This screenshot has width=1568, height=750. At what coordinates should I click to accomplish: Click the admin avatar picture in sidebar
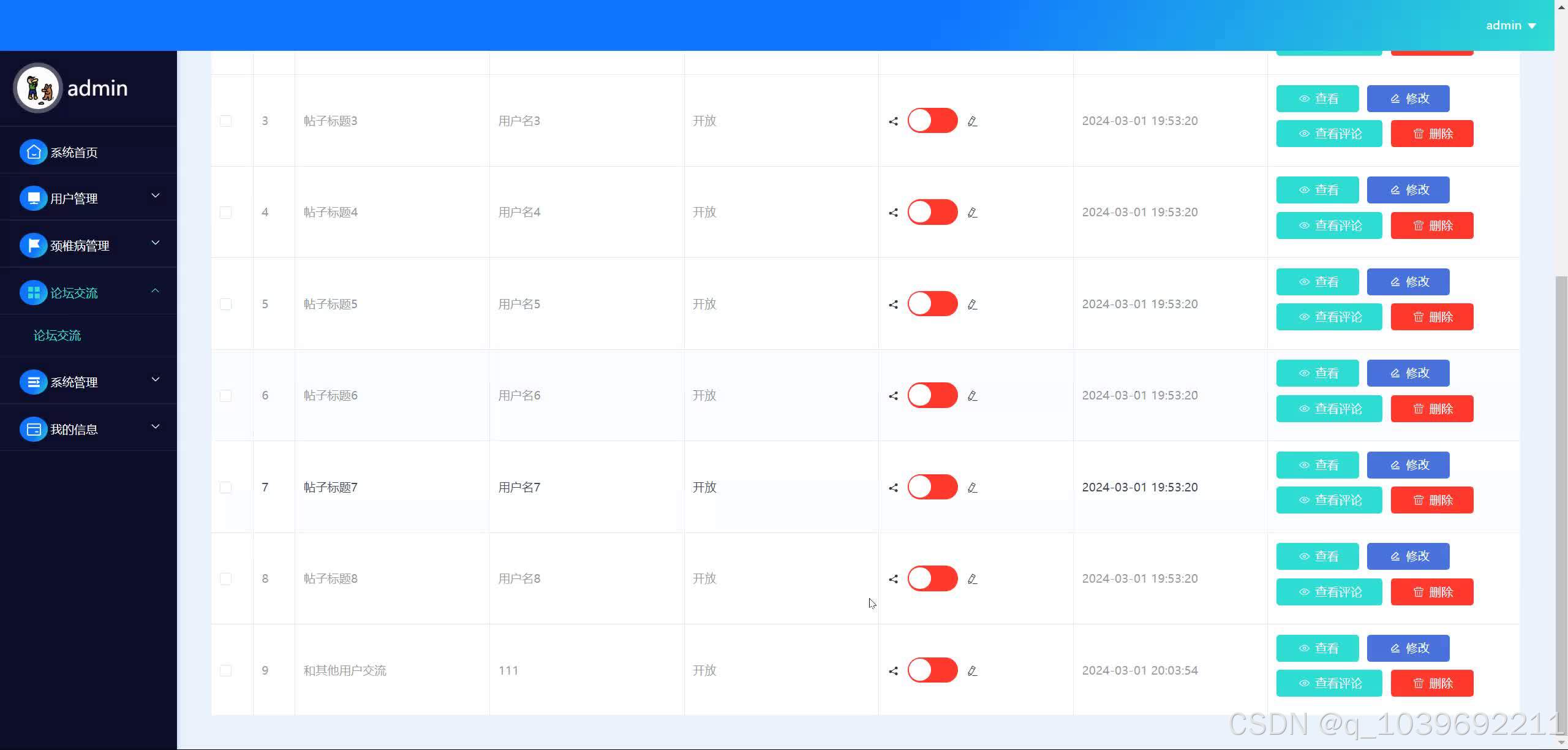[x=38, y=88]
